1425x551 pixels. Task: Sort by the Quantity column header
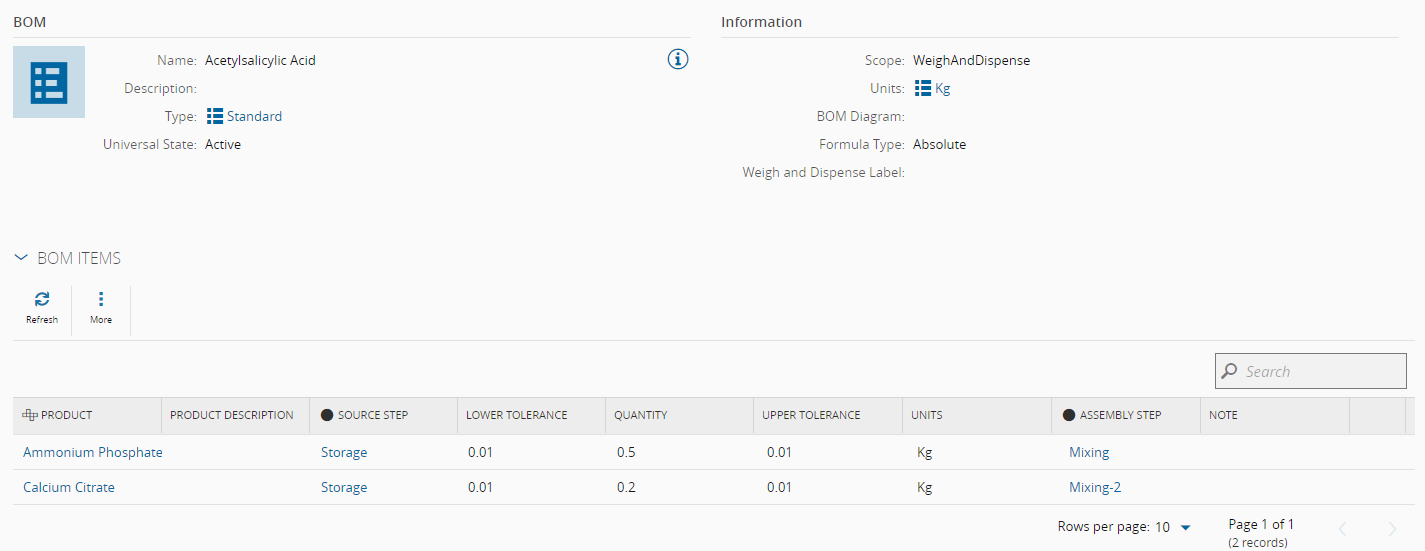click(x=641, y=415)
